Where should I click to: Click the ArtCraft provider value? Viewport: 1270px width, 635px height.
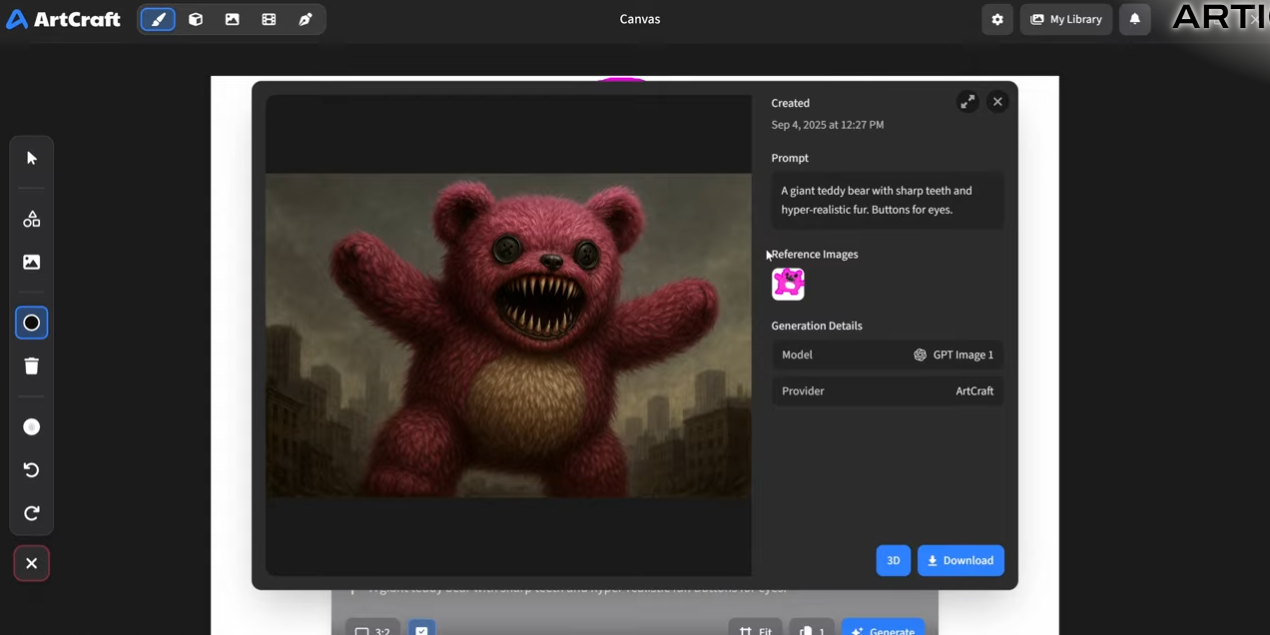(x=975, y=391)
